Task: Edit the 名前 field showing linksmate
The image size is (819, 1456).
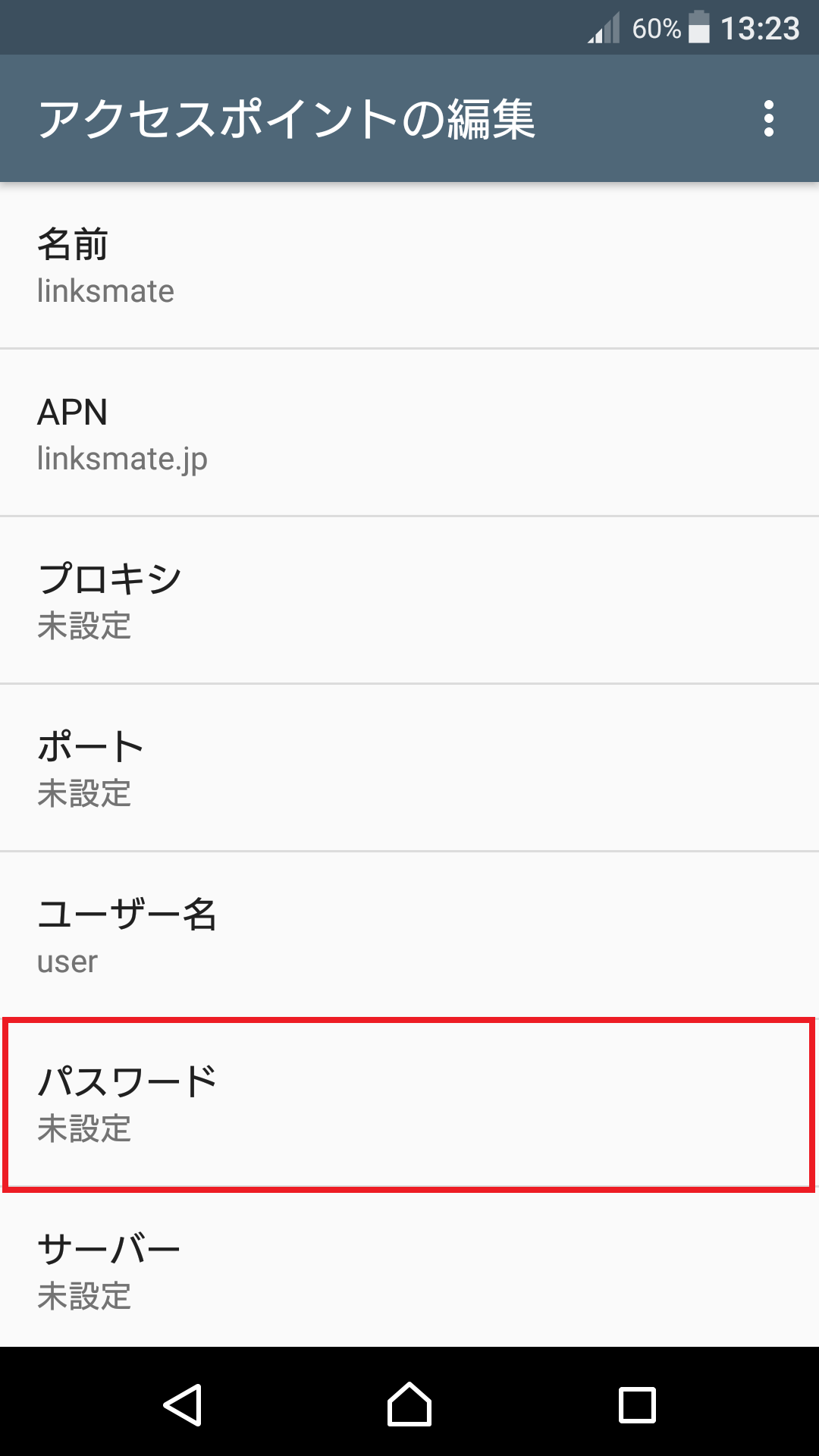Action: coord(409,265)
